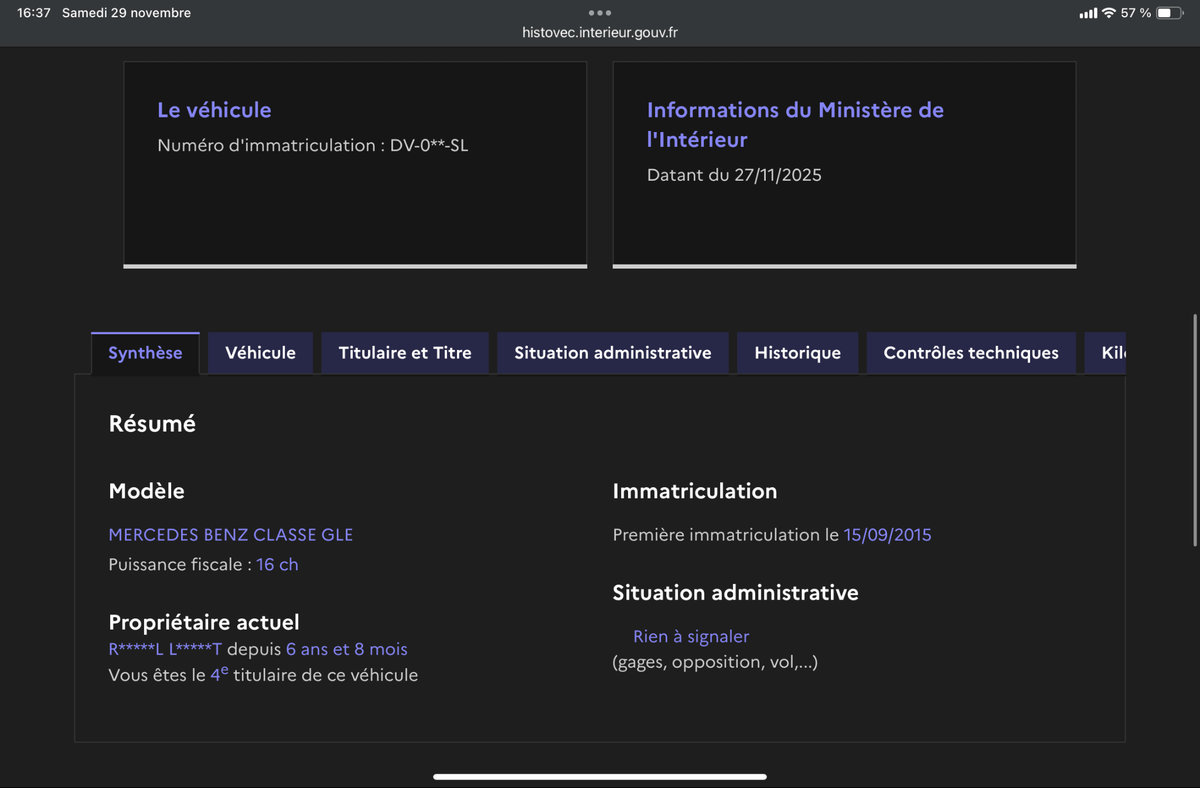Tap the histovec.interieur.gouv.fr address bar
This screenshot has width=1200, height=788.
600,32
